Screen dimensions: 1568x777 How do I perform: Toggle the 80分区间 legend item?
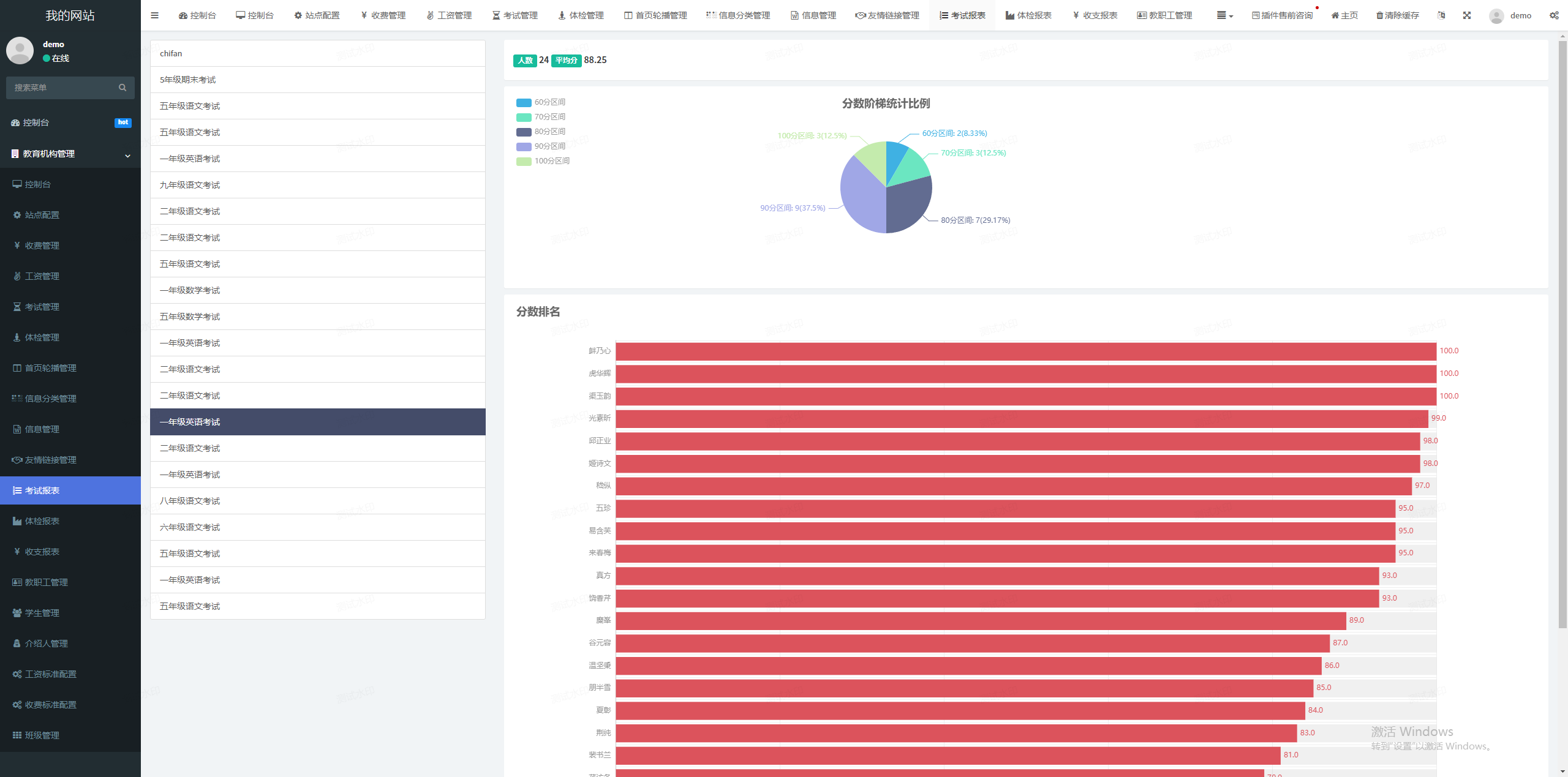(541, 132)
